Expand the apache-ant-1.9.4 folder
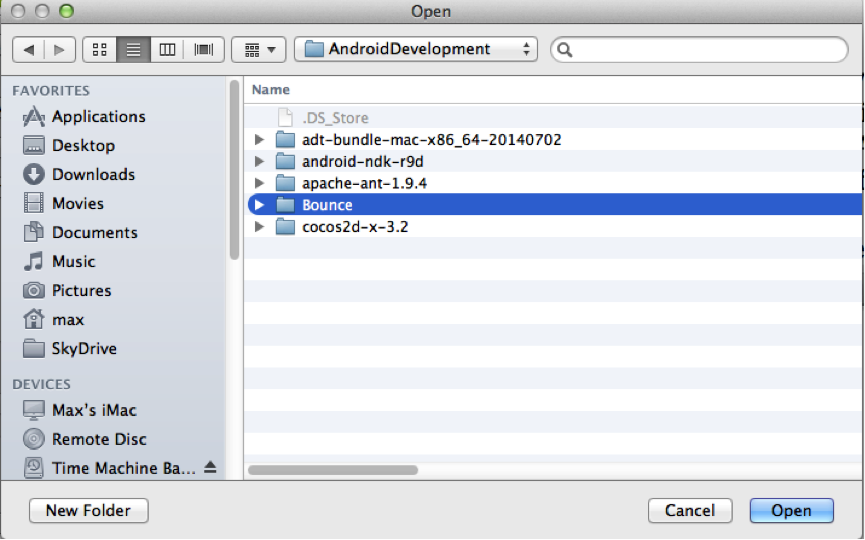Viewport: 865px width, 540px height. [x=259, y=183]
